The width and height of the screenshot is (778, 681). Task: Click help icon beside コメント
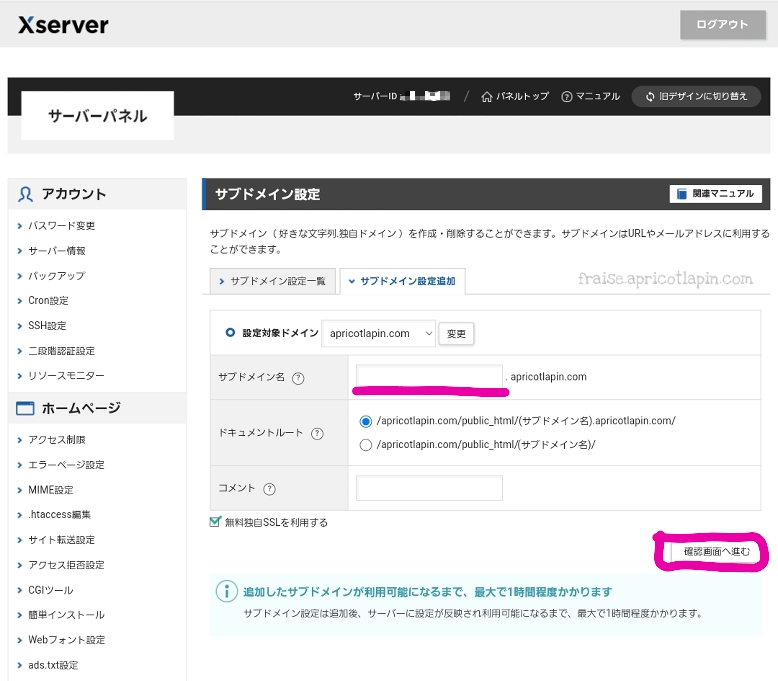269,489
